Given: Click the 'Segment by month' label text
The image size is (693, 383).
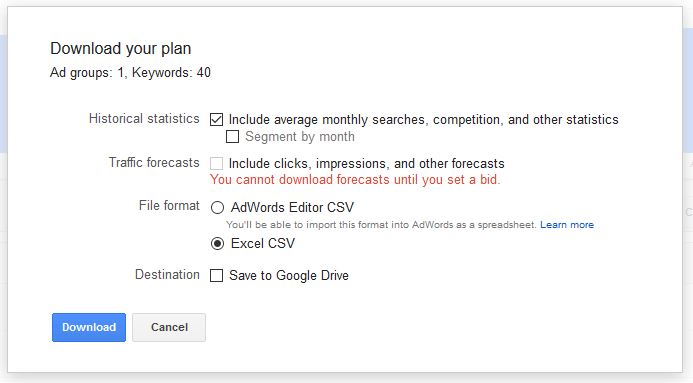Looking at the screenshot, I should (300, 137).
